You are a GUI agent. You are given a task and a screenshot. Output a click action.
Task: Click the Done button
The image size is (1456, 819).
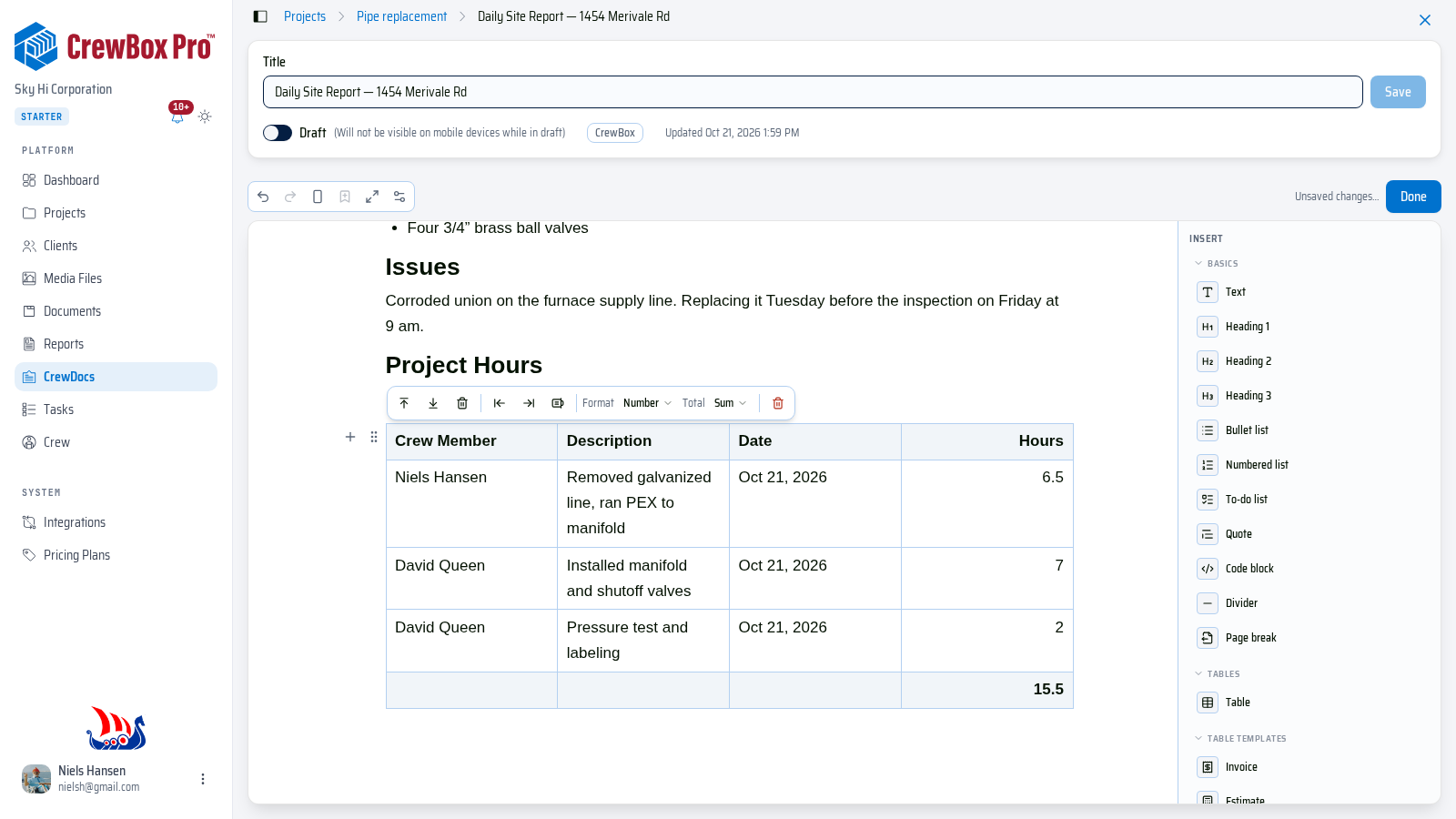click(1413, 197)
